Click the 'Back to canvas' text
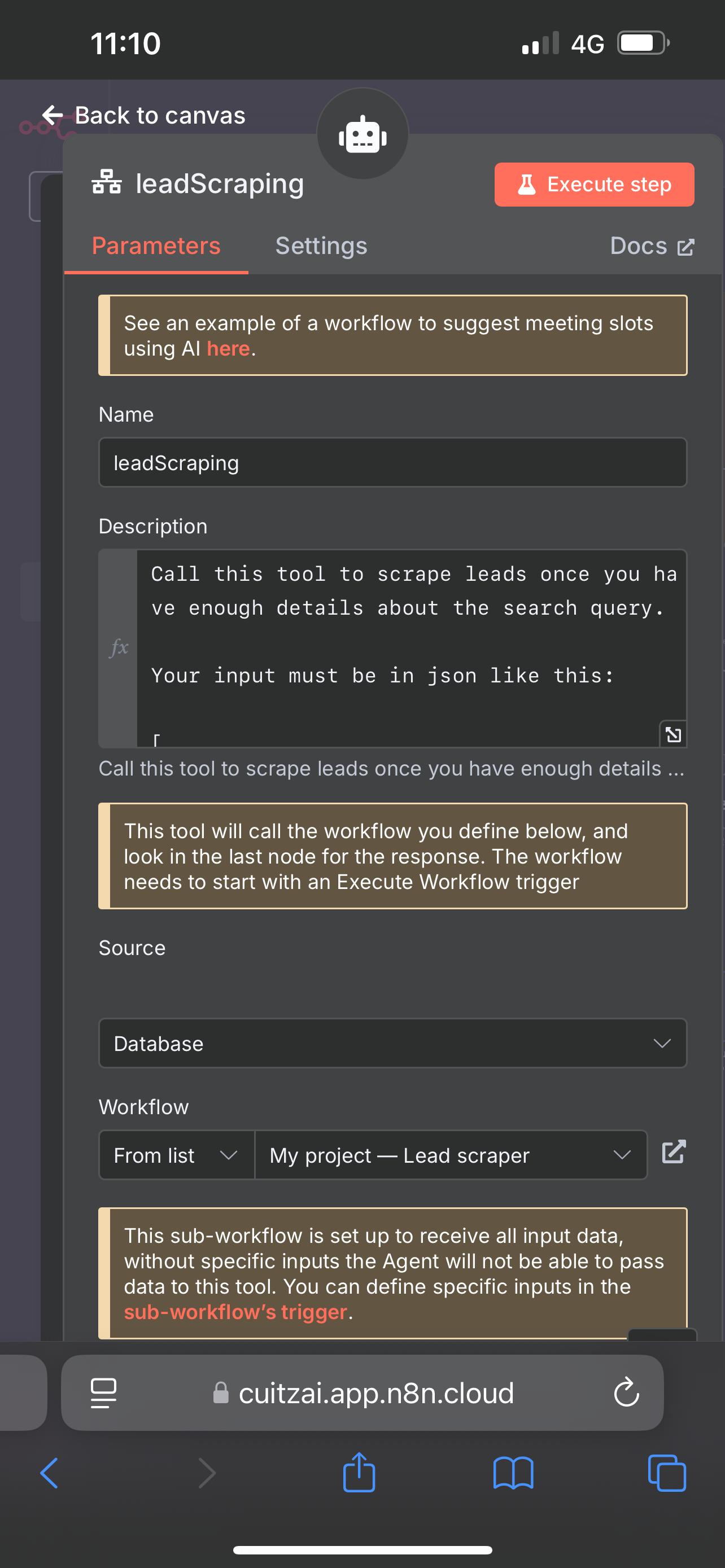Image resolution: width=725 pixels, height=1568 pixels. click(160, 115)
